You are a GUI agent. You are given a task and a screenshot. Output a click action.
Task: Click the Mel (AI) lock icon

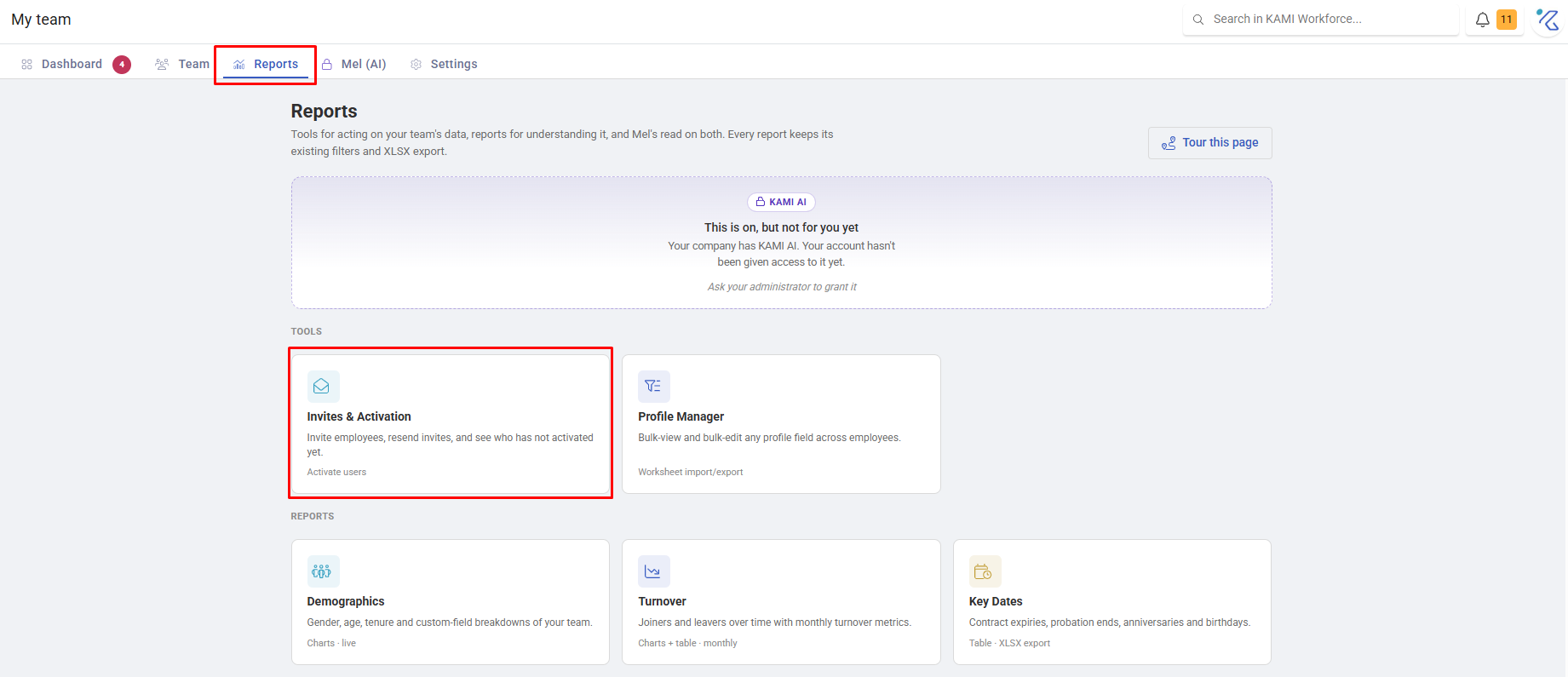[x=327, y=65]
